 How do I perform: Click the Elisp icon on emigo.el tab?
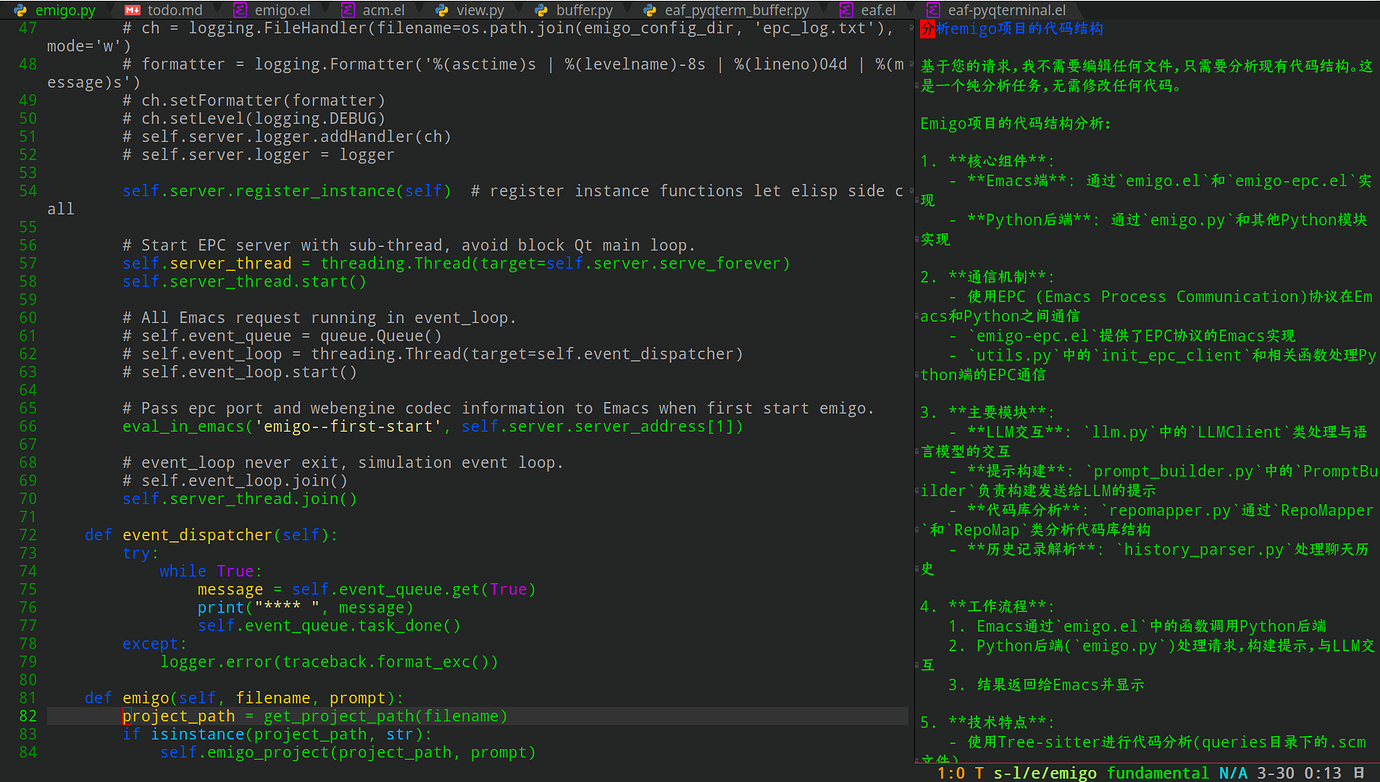click(x=238, y=11)
